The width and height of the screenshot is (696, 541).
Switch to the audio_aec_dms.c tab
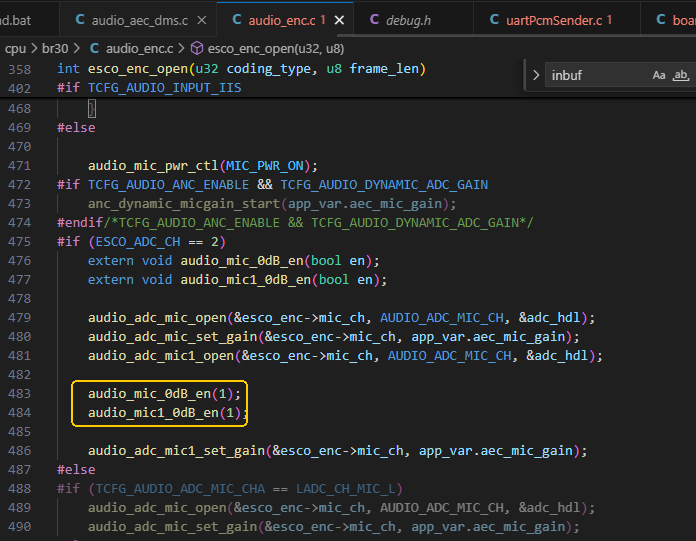coord(139,20)
